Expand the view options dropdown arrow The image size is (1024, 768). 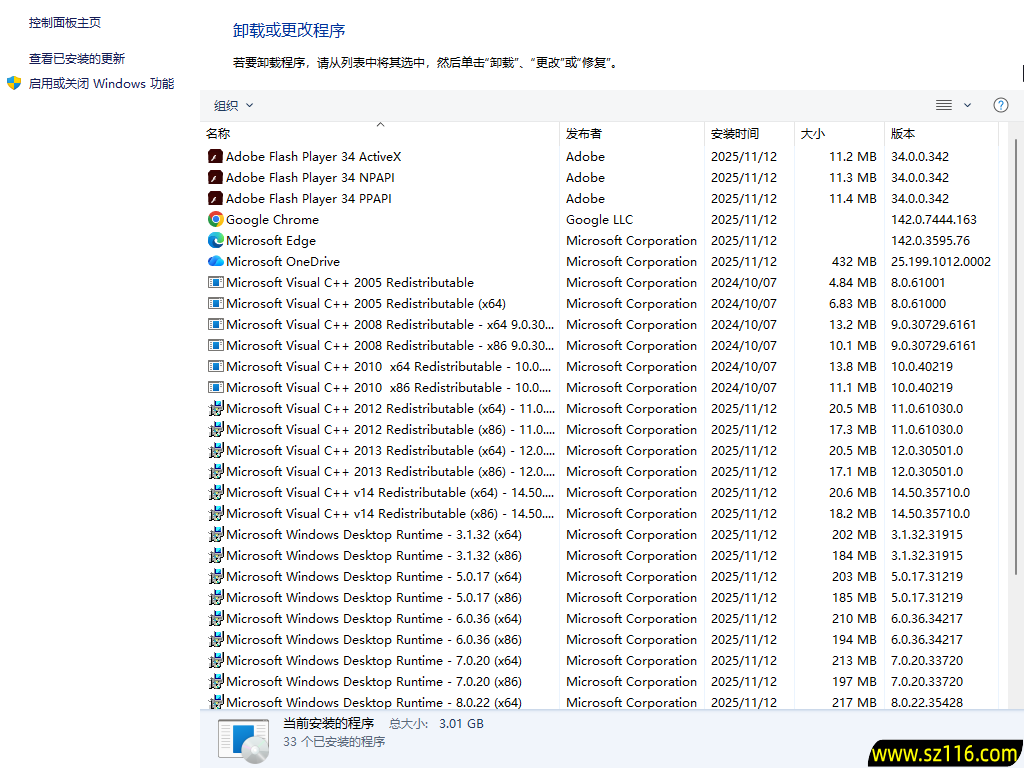click(967, 105)
